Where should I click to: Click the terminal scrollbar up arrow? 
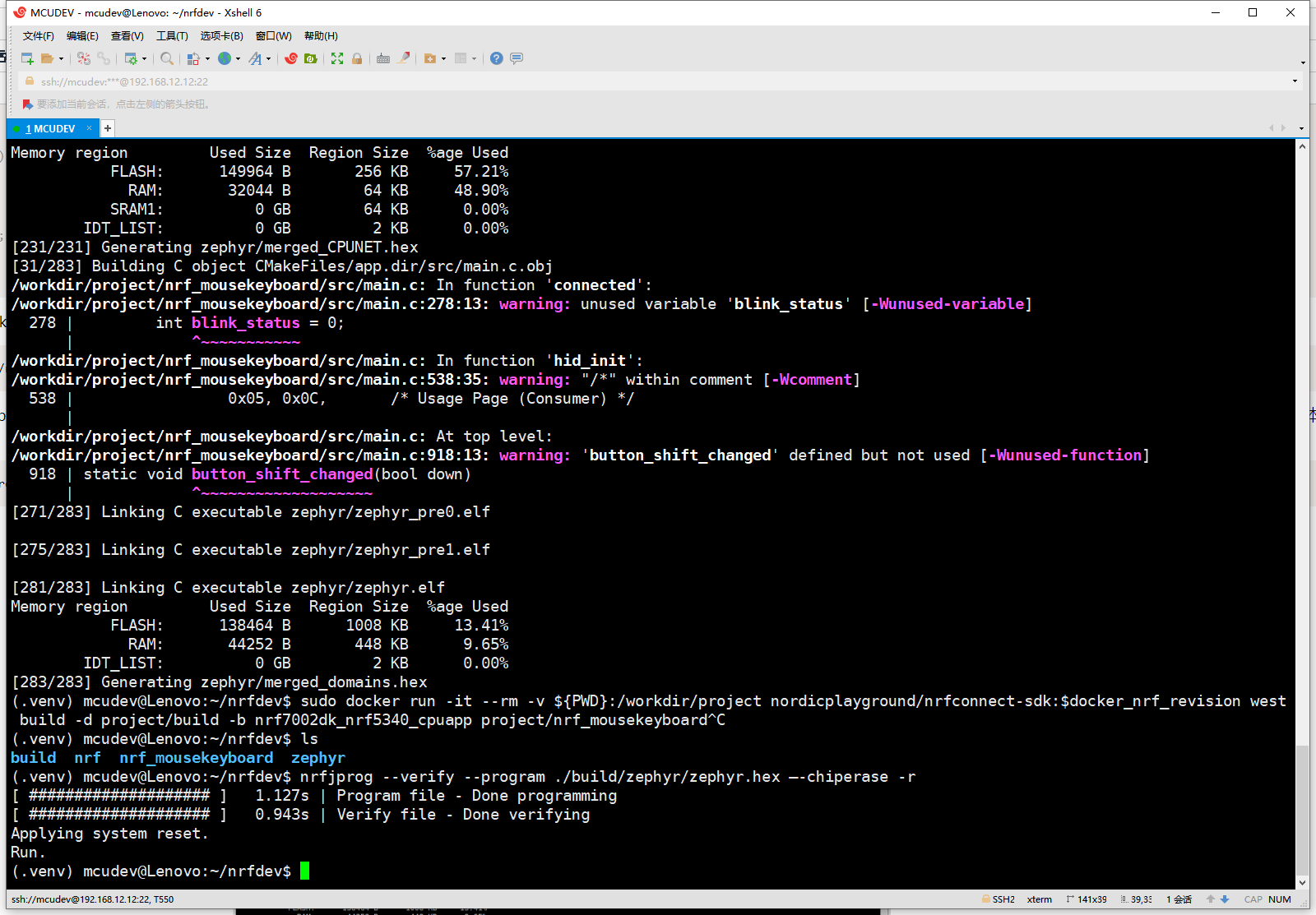tap(1302, 146)
